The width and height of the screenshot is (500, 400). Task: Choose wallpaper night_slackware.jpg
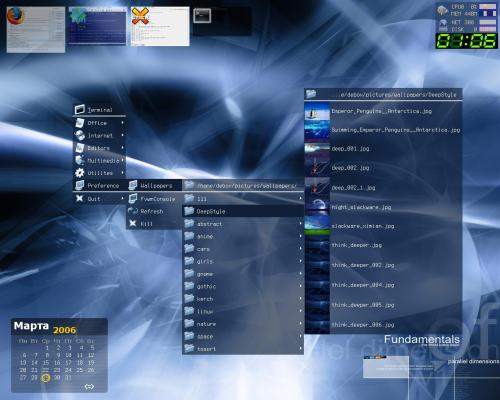point(383,207)
